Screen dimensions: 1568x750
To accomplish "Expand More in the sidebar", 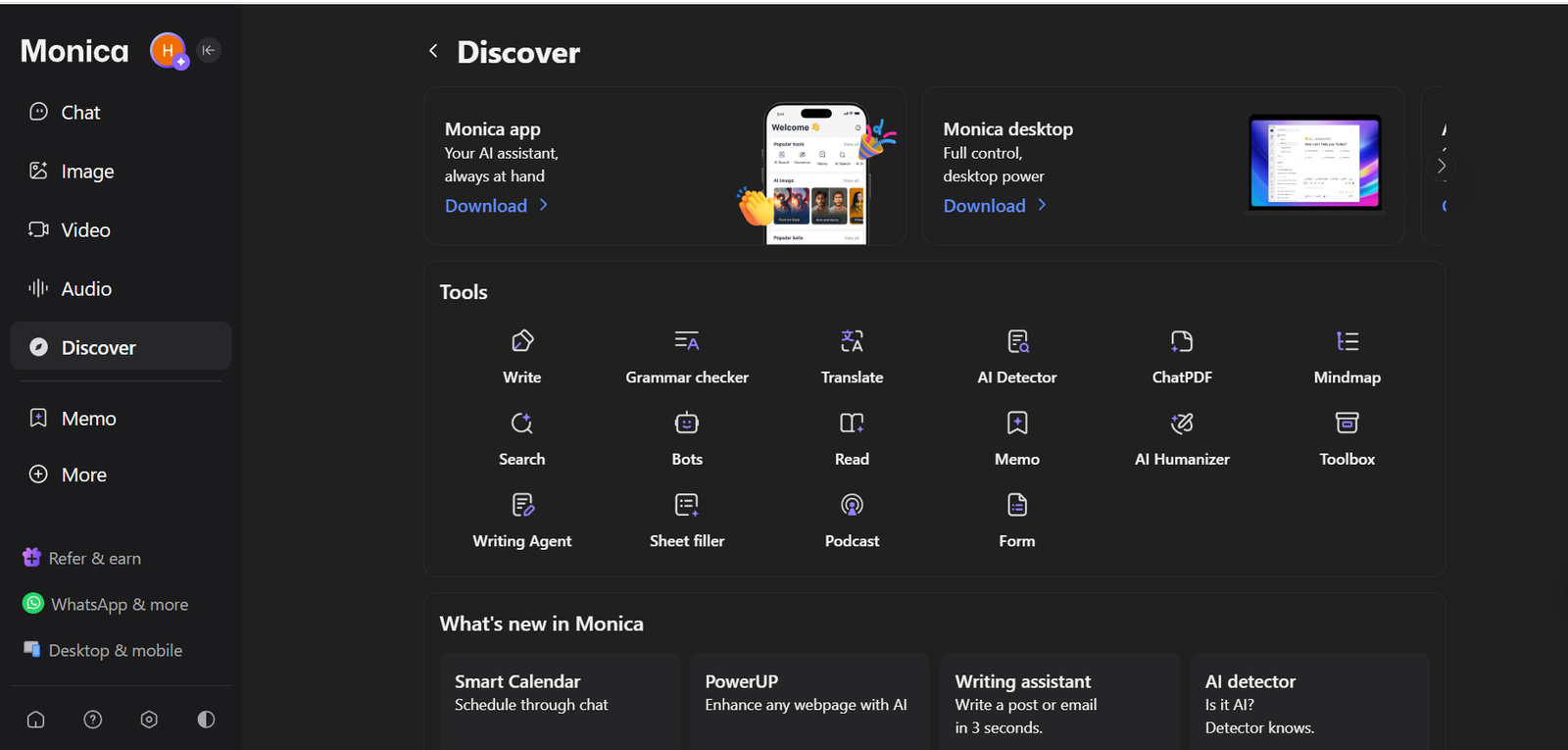I will coord(121,475).
